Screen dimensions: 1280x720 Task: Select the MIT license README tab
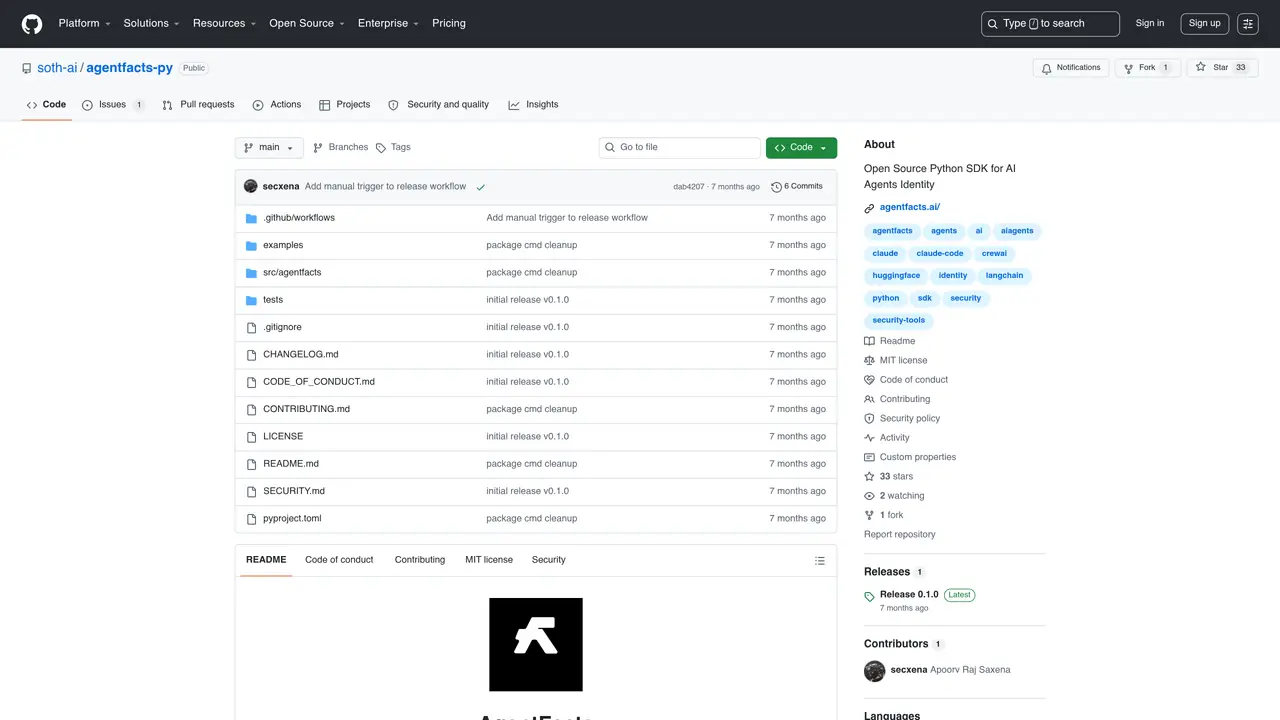[489, 560]
